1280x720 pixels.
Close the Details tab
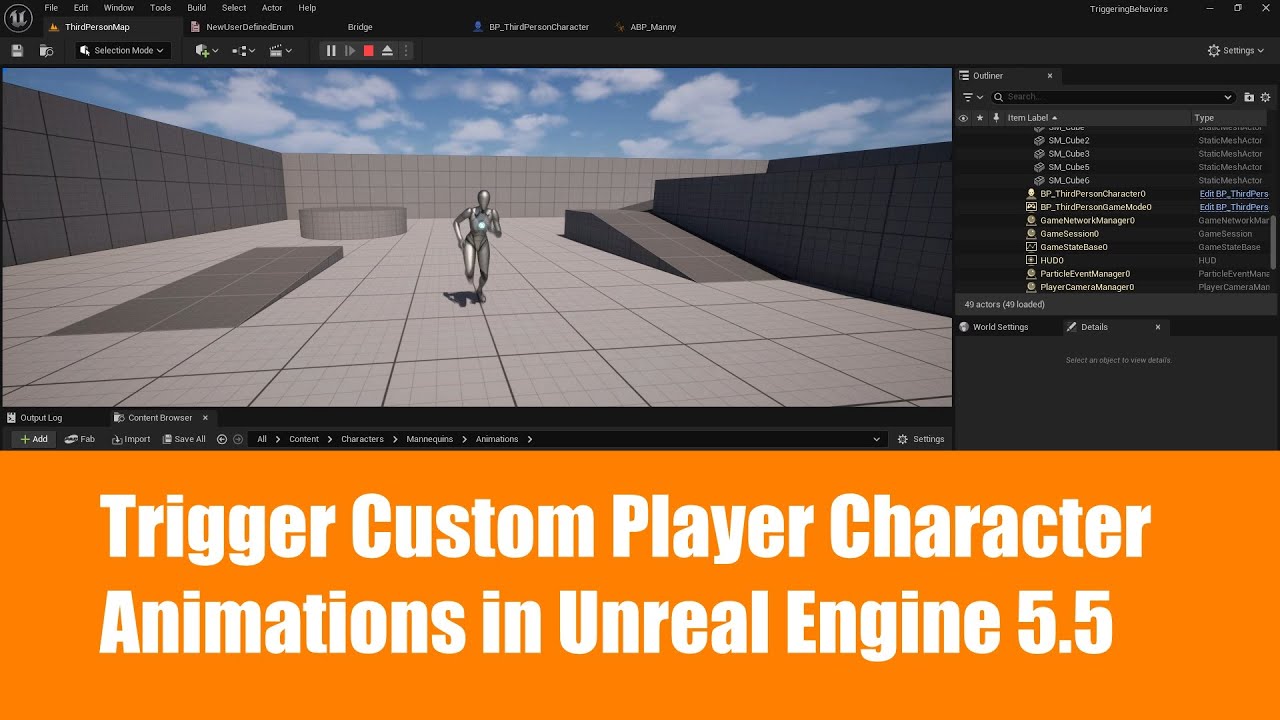[1158, 327]
